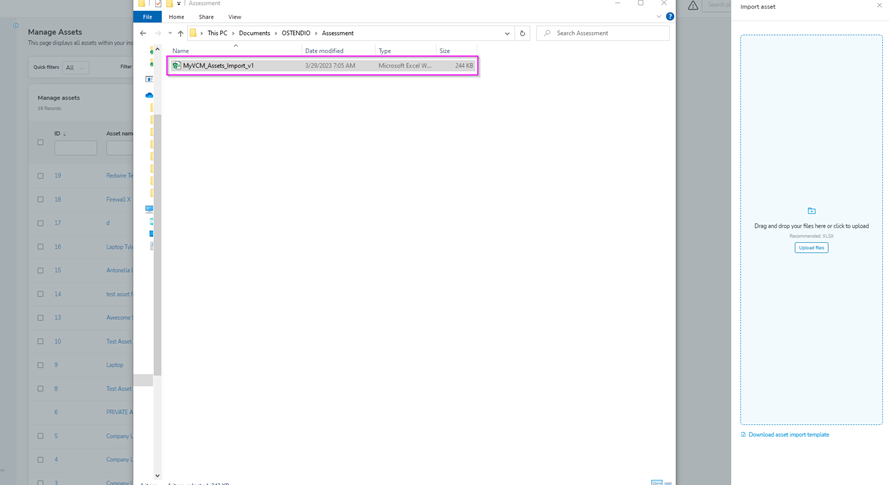Refresh the Assessment folder view

522,33
